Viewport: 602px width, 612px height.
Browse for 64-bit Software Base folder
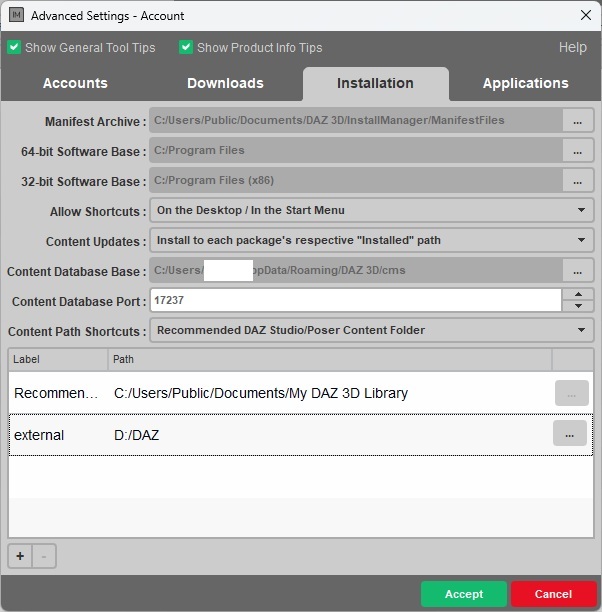(578, 150)
